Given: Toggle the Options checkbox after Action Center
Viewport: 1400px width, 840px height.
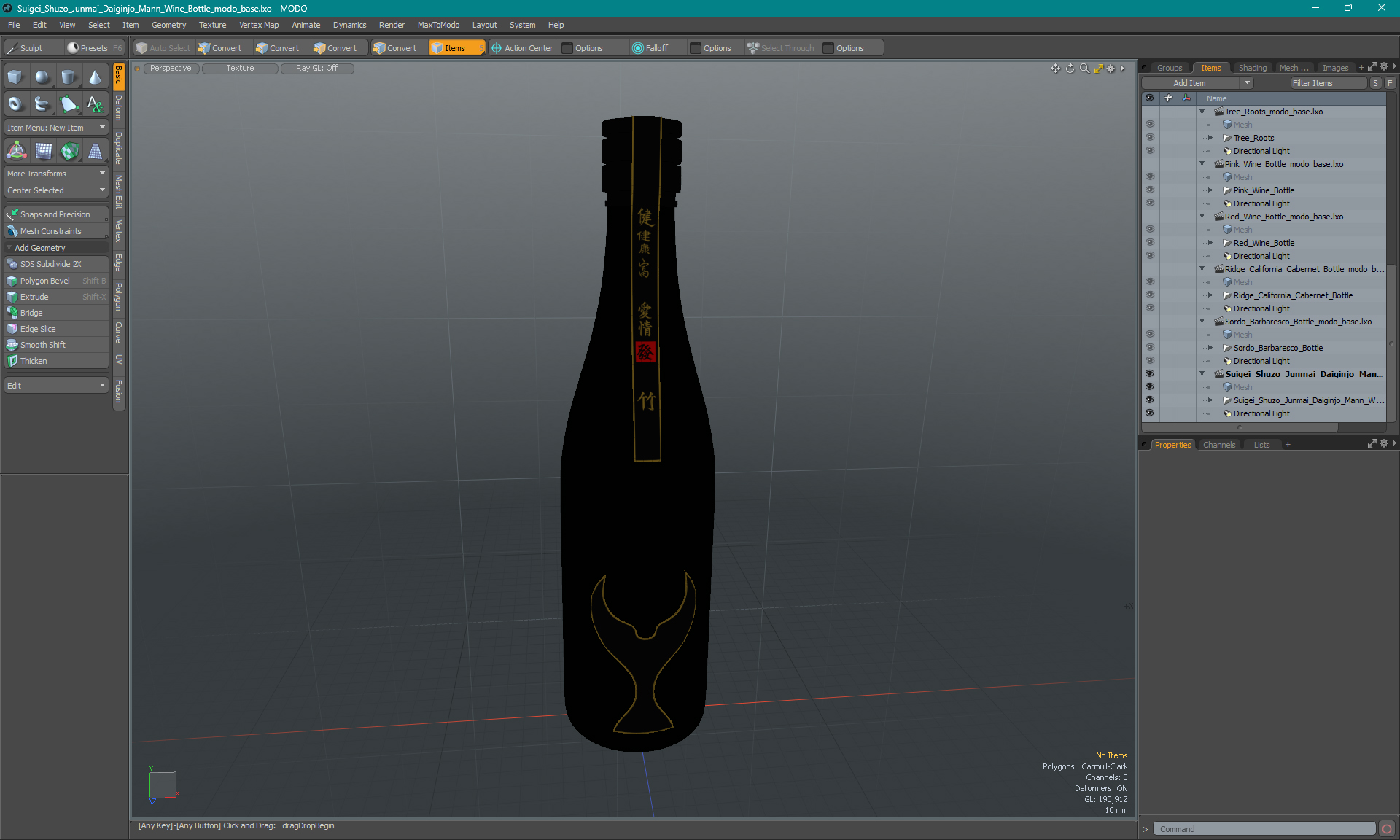Looking at the screenshot, I should 567,48.
